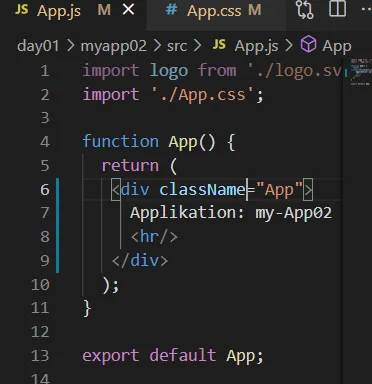This screenshot has height=384, width=372.
Task: Click line number 6 in the gutter
Action: coord(45,190)
